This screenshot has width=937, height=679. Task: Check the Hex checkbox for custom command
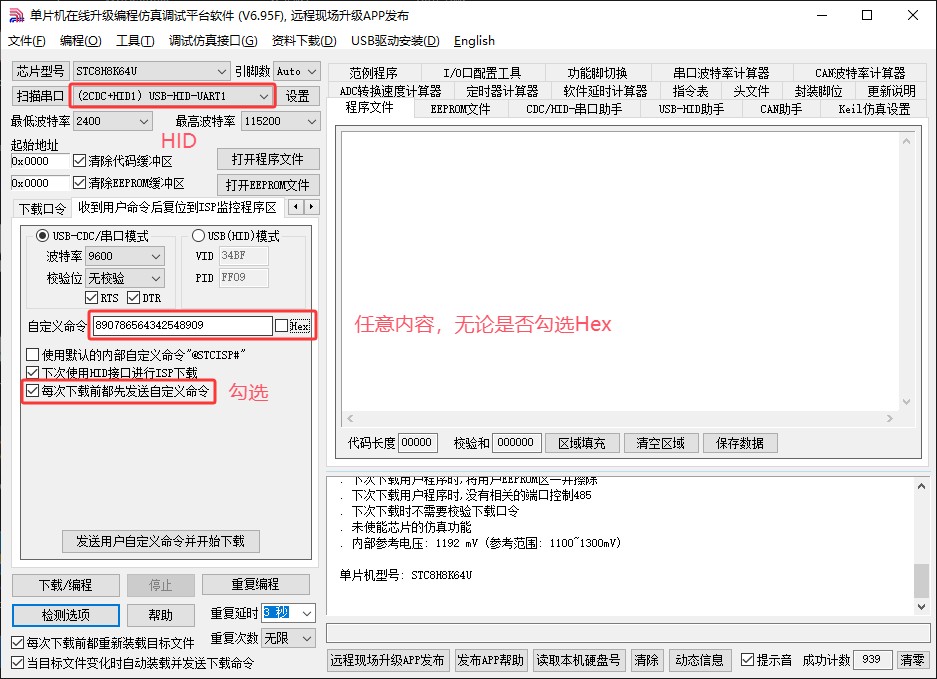click(281, 326)
